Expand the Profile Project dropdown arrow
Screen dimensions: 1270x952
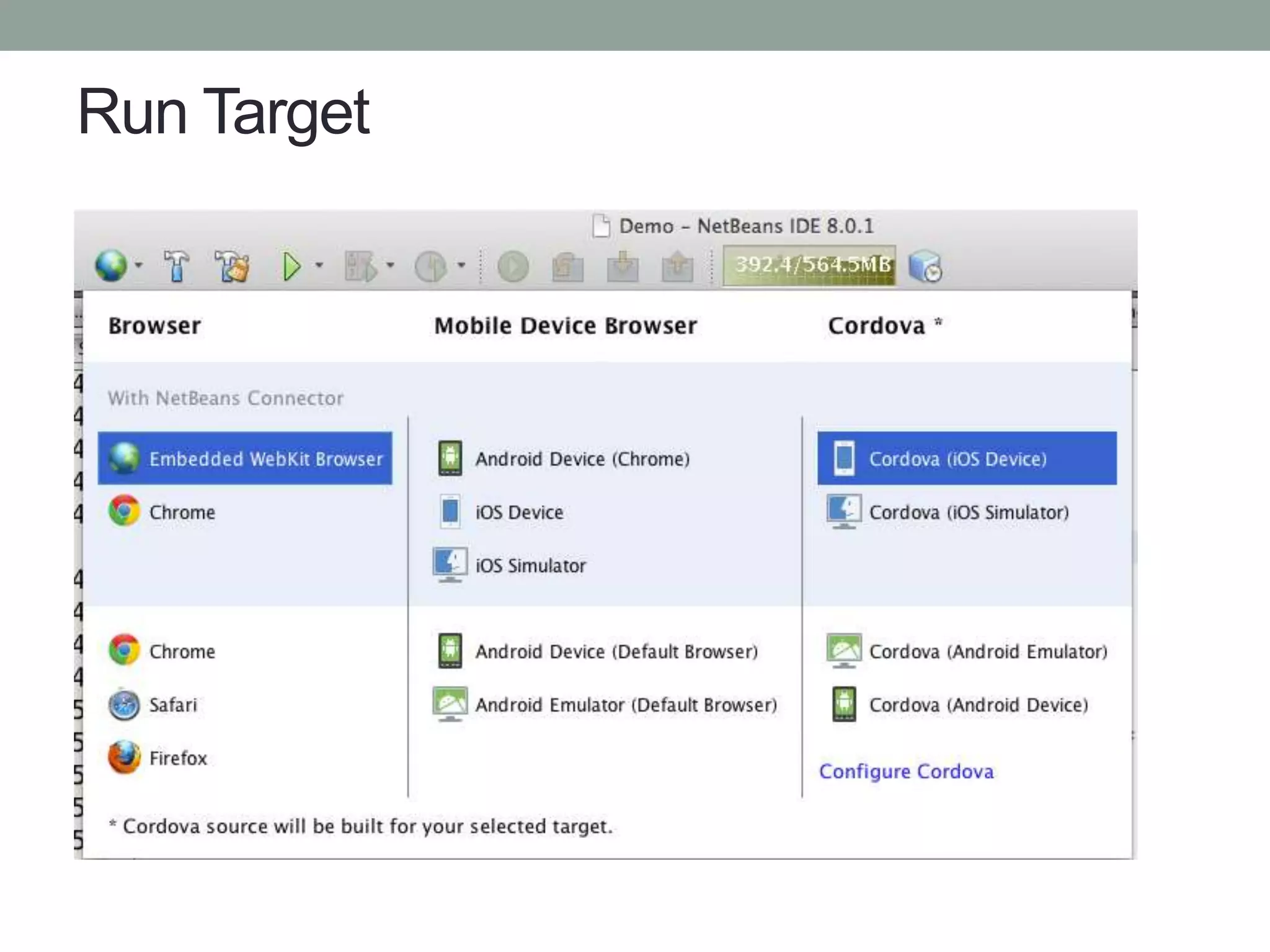click(x=461, y=265)
